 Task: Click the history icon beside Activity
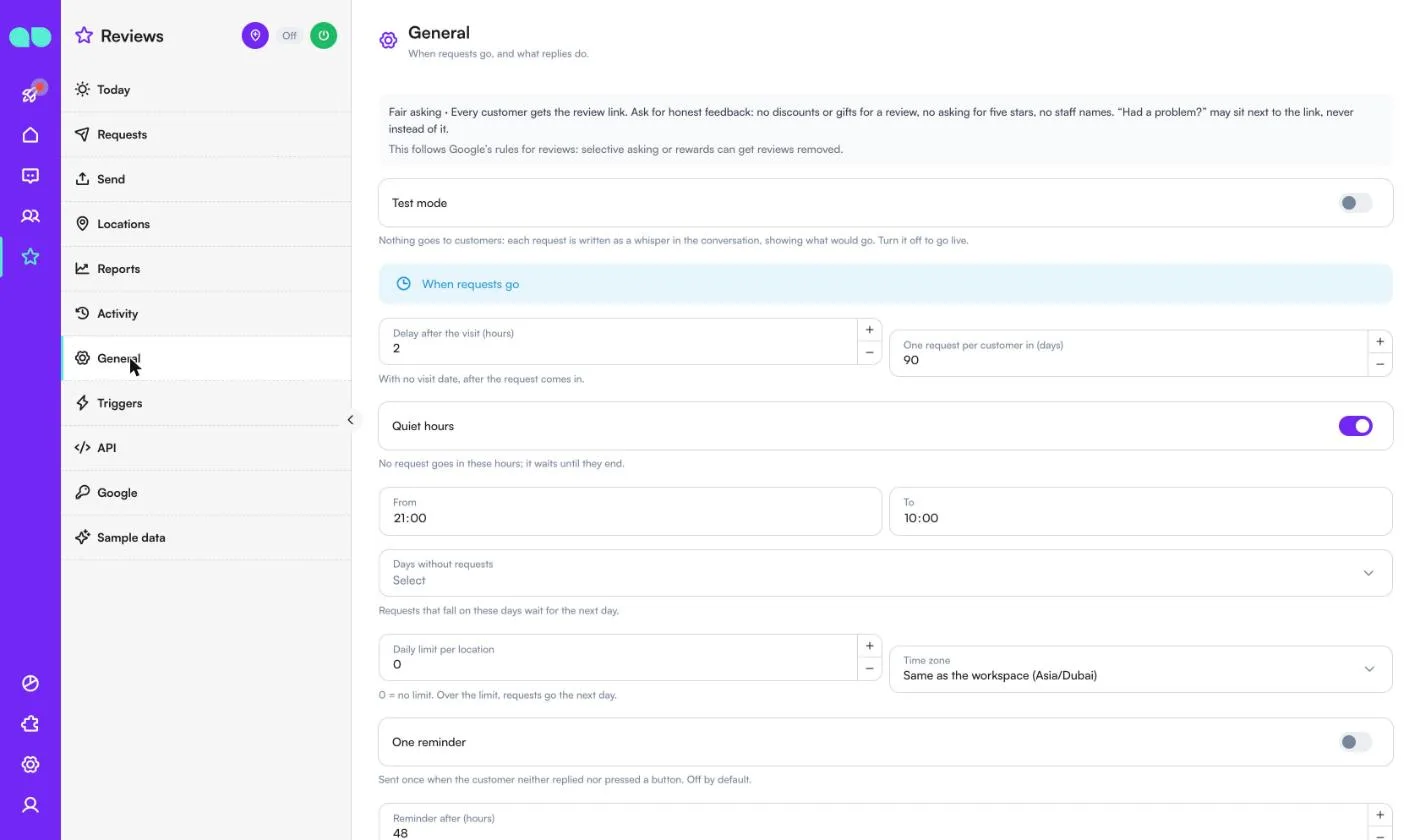[x=82, y=313]
